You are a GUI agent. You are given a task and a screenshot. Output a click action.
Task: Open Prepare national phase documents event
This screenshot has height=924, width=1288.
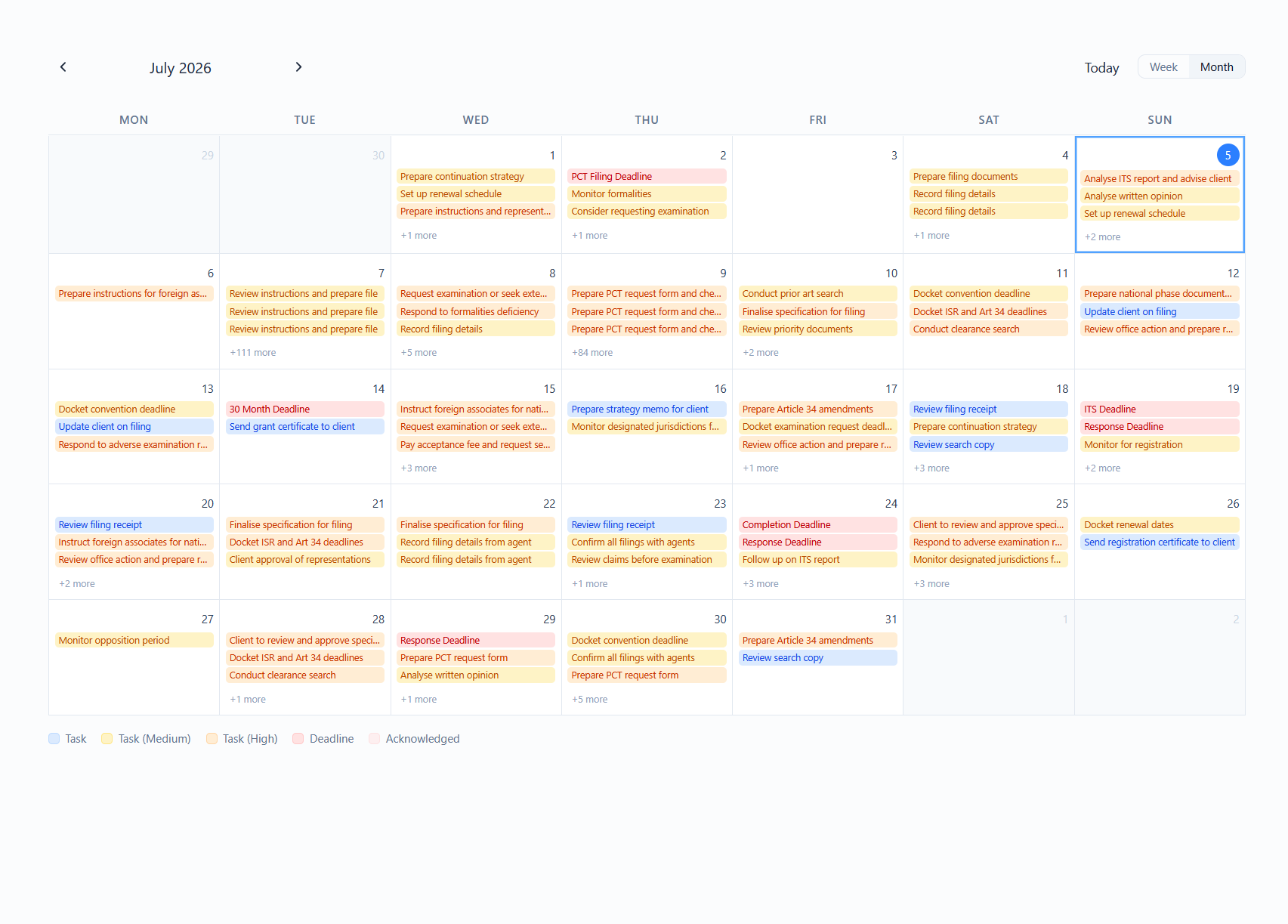[x=1160, y=294]
